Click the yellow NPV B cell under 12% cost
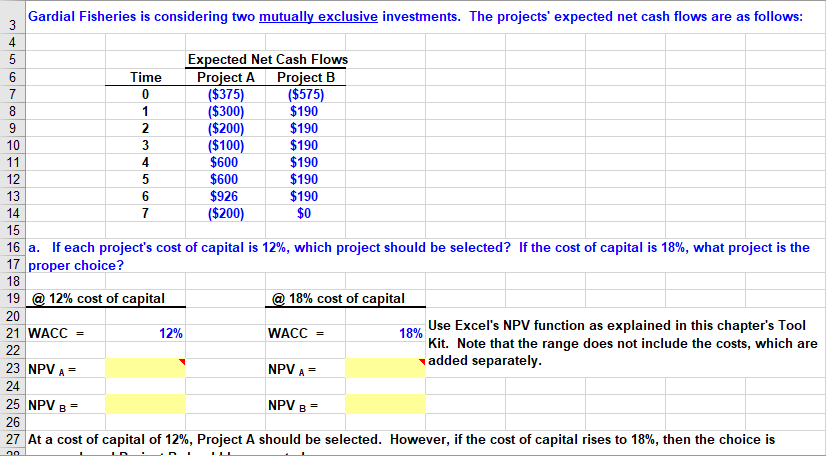 [145, 404]
